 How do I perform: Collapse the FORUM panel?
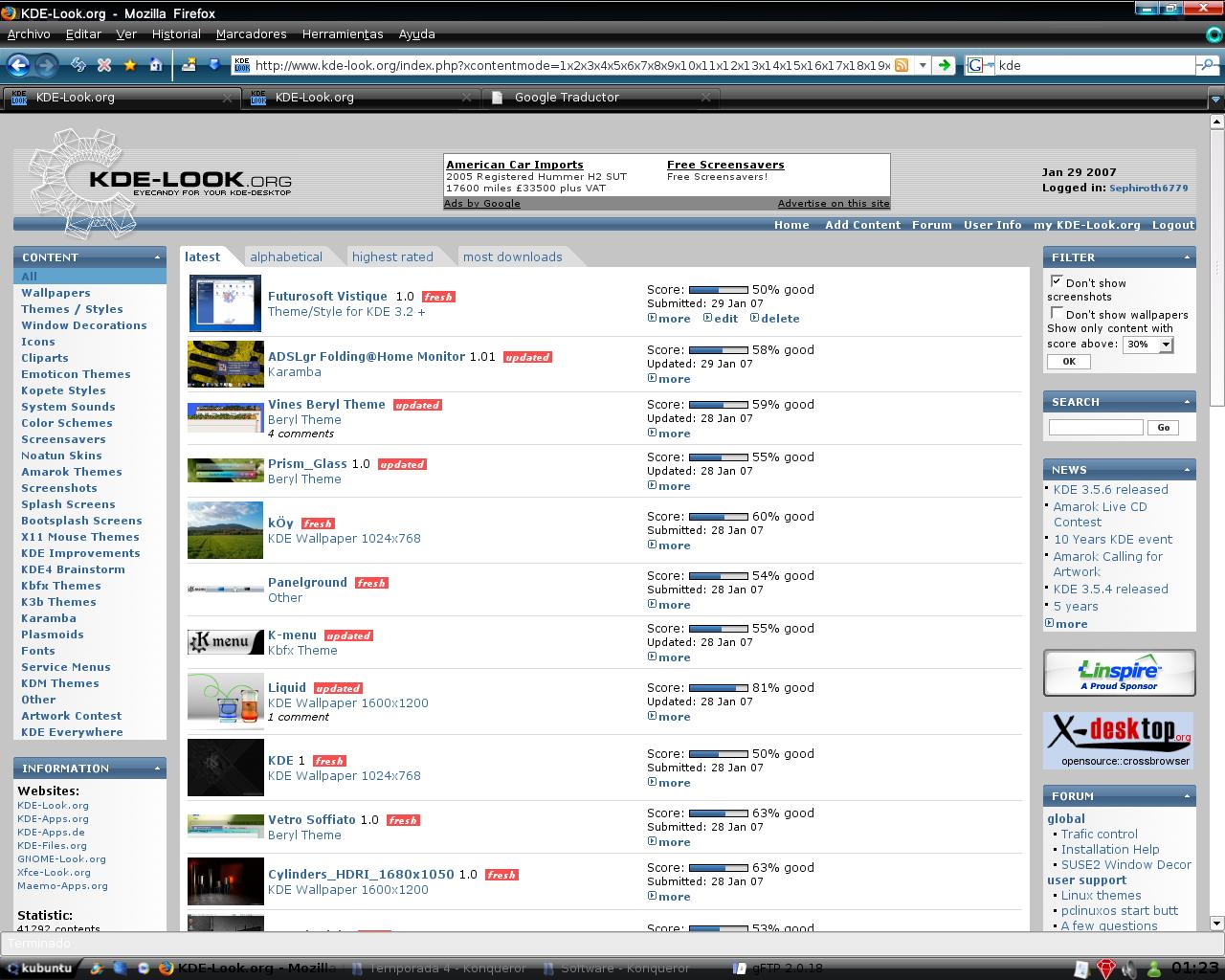pos(1188,796)
